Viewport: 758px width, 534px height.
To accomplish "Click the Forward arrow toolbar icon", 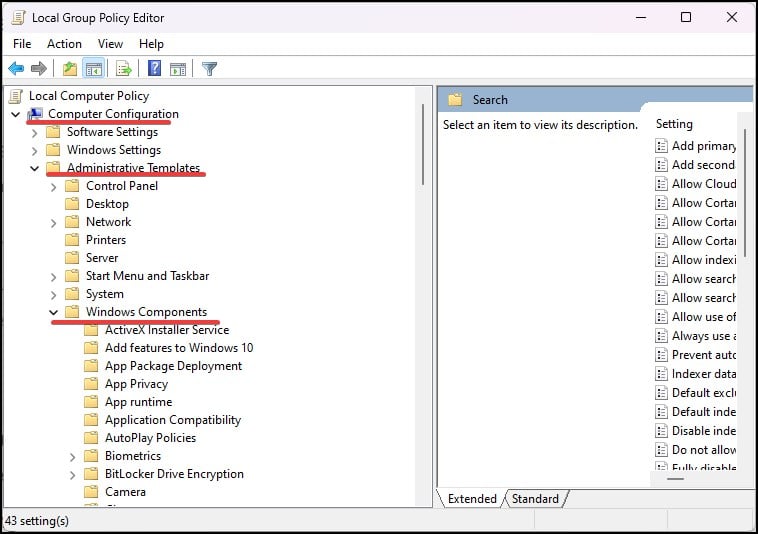I will 39,69.
